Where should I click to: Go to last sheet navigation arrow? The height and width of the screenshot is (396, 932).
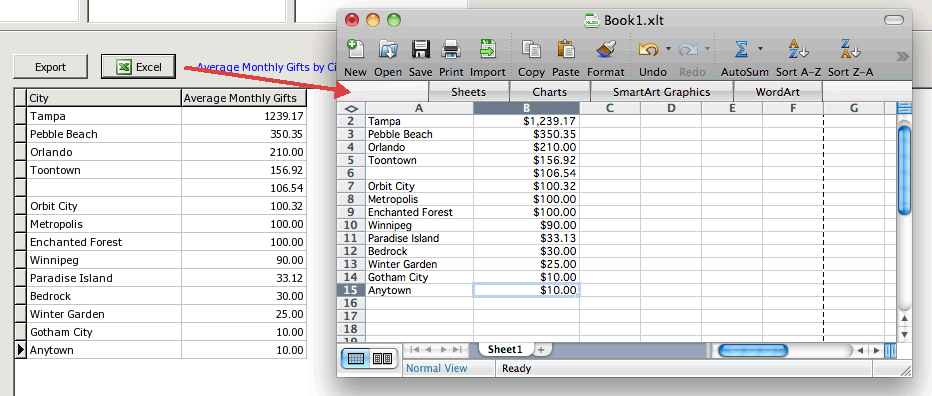(458, 350)
